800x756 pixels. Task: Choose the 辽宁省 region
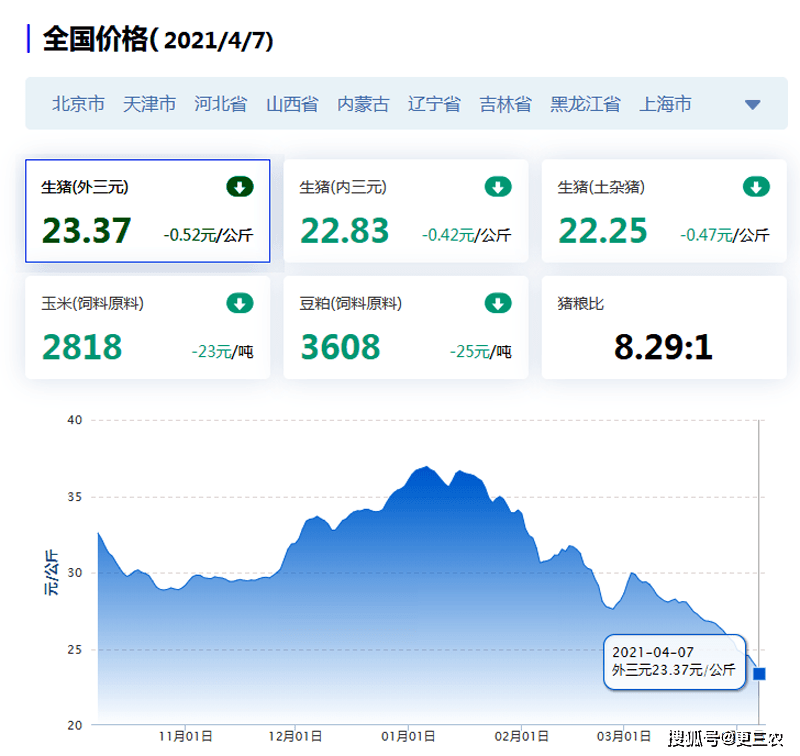tap(434, 104)
